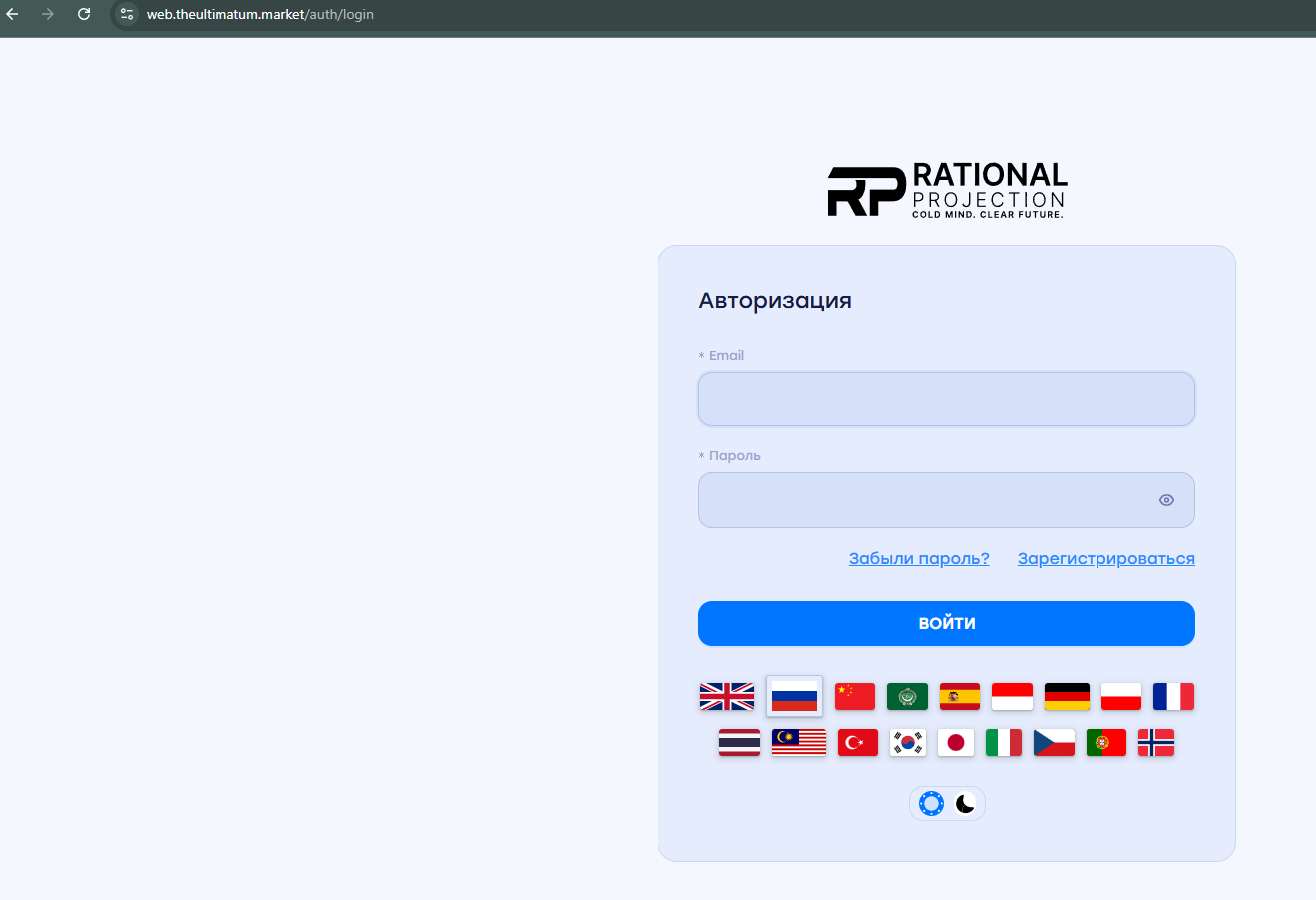
Task: Click the Rational Projection logo
Action: [947, 190]
